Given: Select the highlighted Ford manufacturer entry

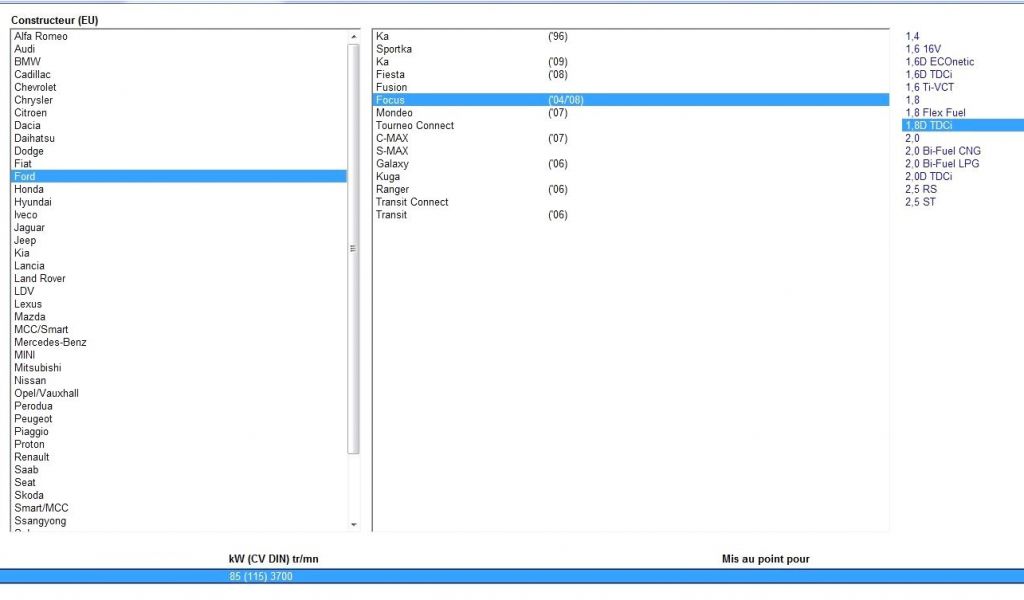Looking at the screenshot, I should click(x=179, y=176).
